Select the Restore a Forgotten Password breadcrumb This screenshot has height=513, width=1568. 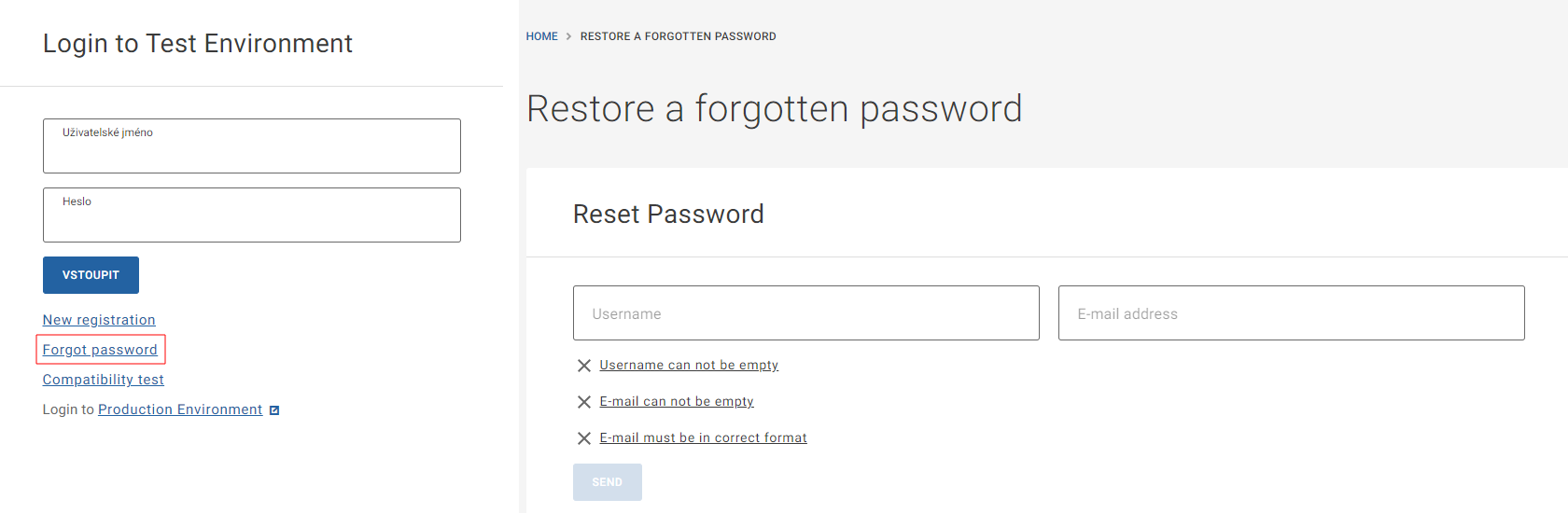point(678,36)
